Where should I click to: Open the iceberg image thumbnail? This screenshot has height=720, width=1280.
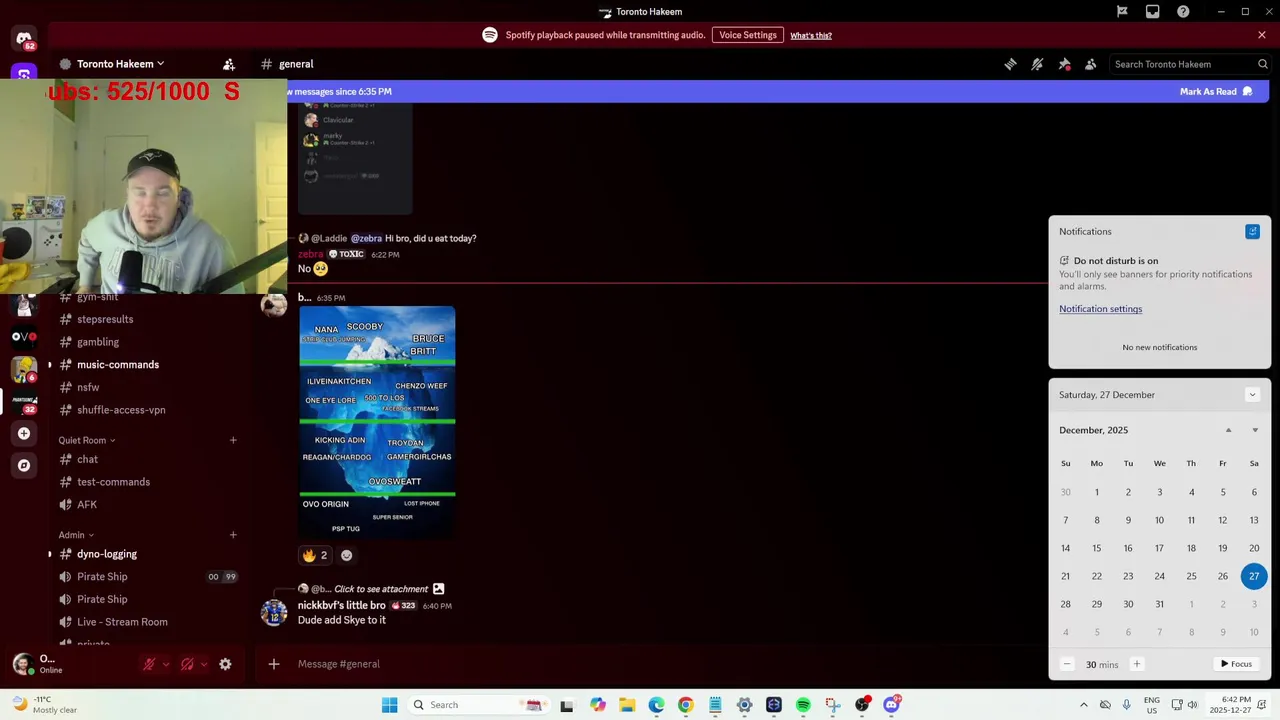[377, 422]
